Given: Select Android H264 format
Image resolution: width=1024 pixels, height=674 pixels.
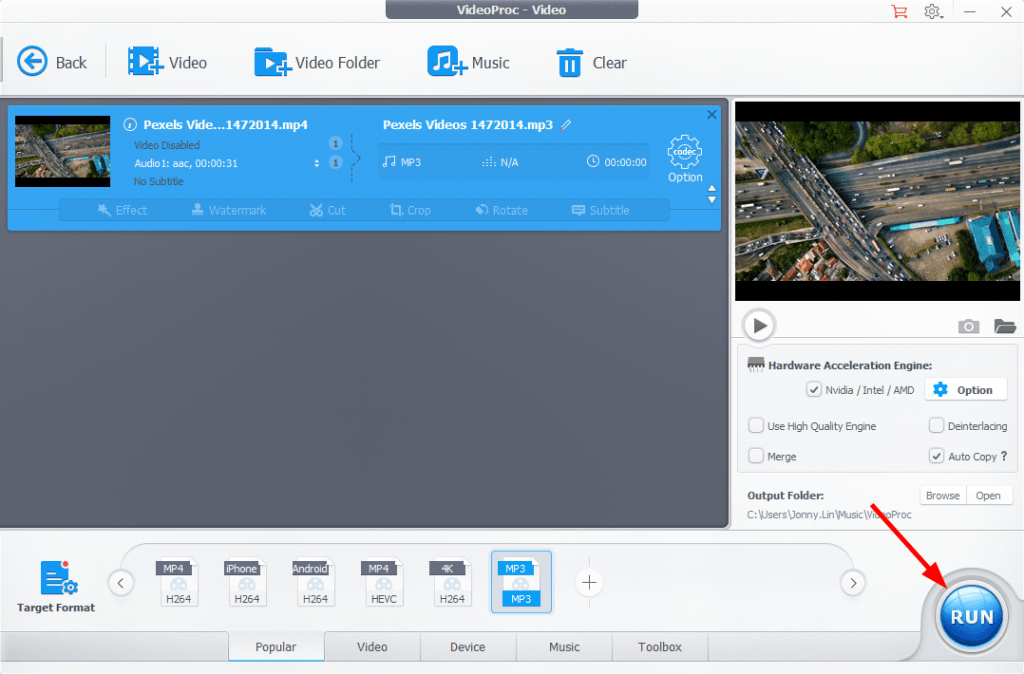Looking at the screenshot, I should tap(314, 583).
